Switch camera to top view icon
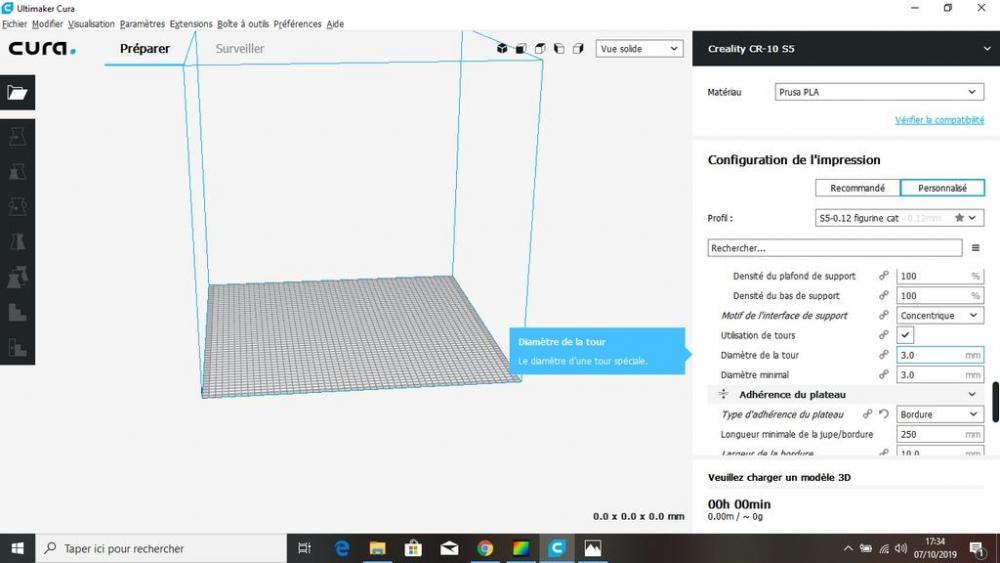Viewport: 1000px width, 563px height. 540,48
